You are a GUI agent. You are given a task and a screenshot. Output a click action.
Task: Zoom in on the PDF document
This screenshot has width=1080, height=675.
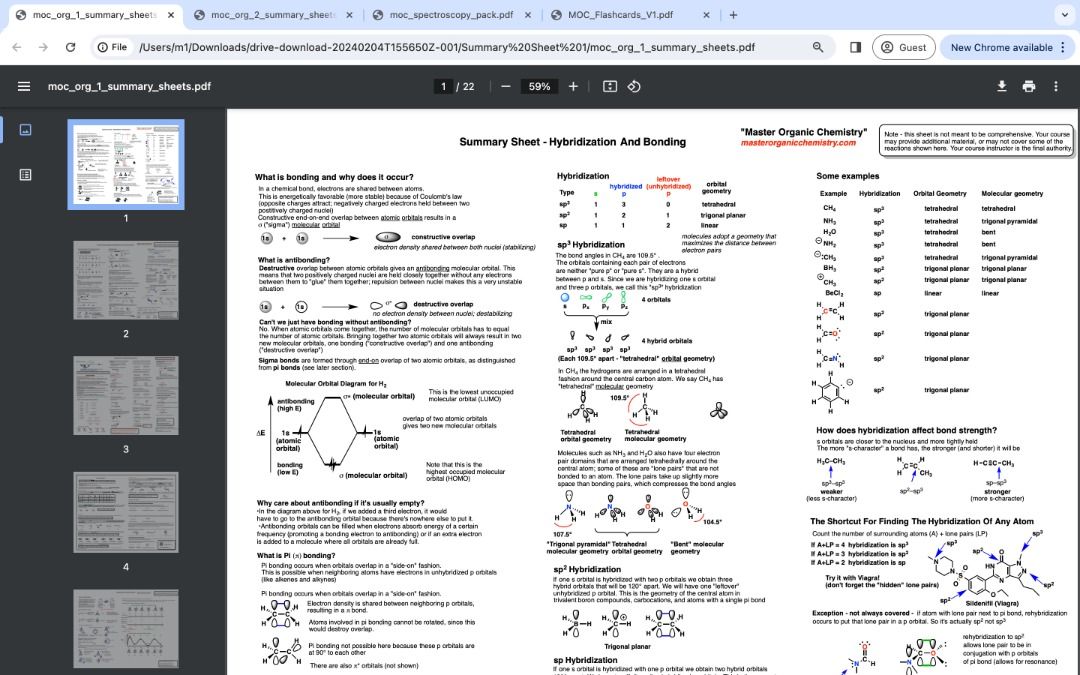[572, 86]
